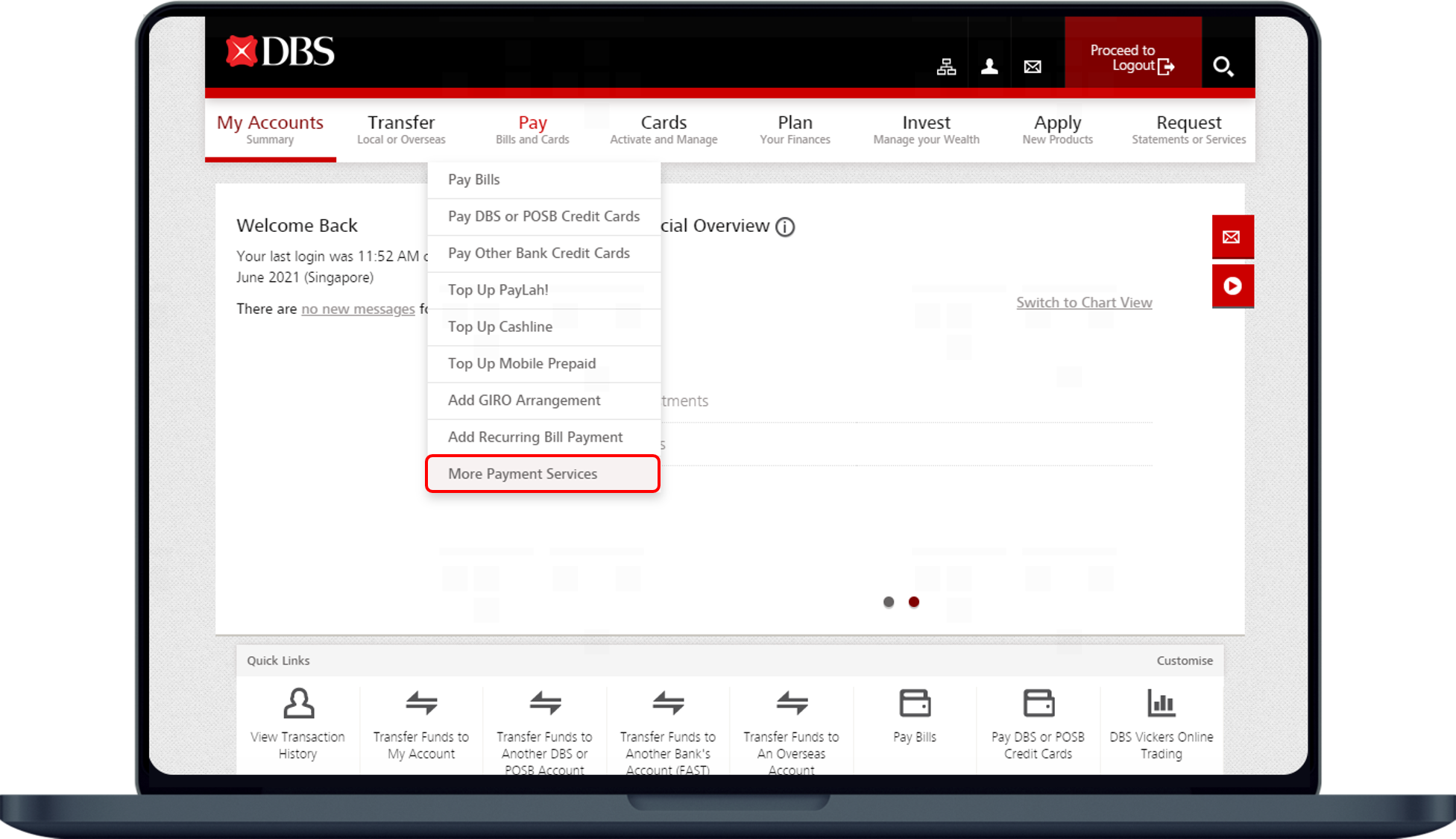
Task: Expand the Transfer Local or Overseas menu
Action: point(401,129)
